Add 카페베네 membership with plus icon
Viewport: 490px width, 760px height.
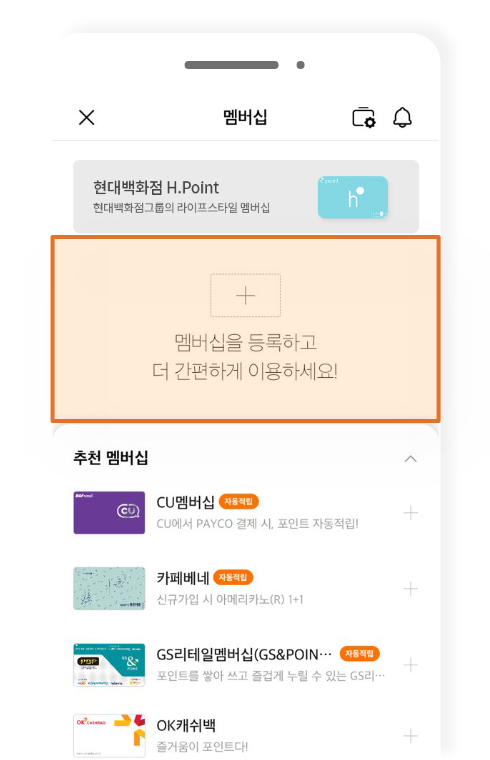click(x=411, y=588)
